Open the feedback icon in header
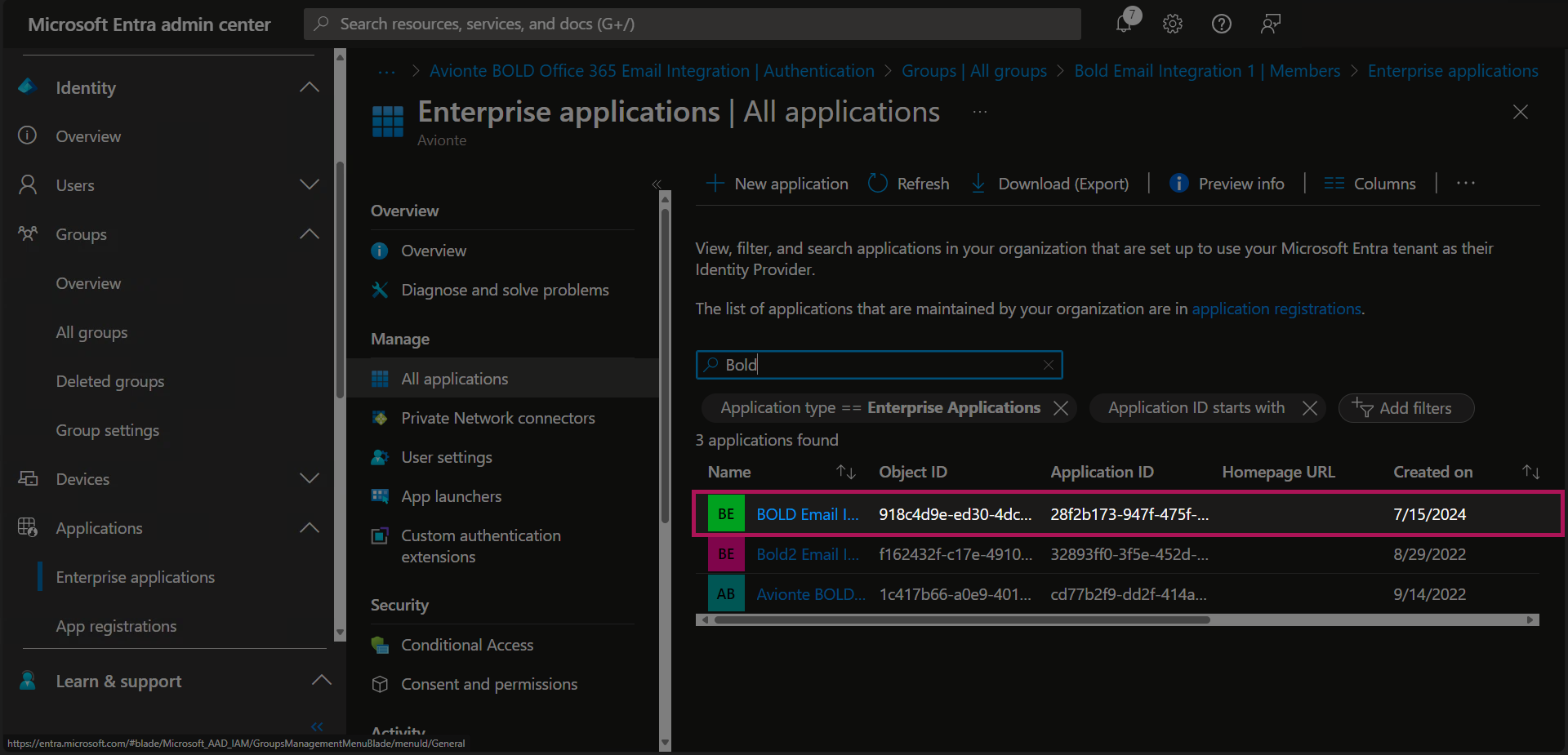 tap(1270, 24)
